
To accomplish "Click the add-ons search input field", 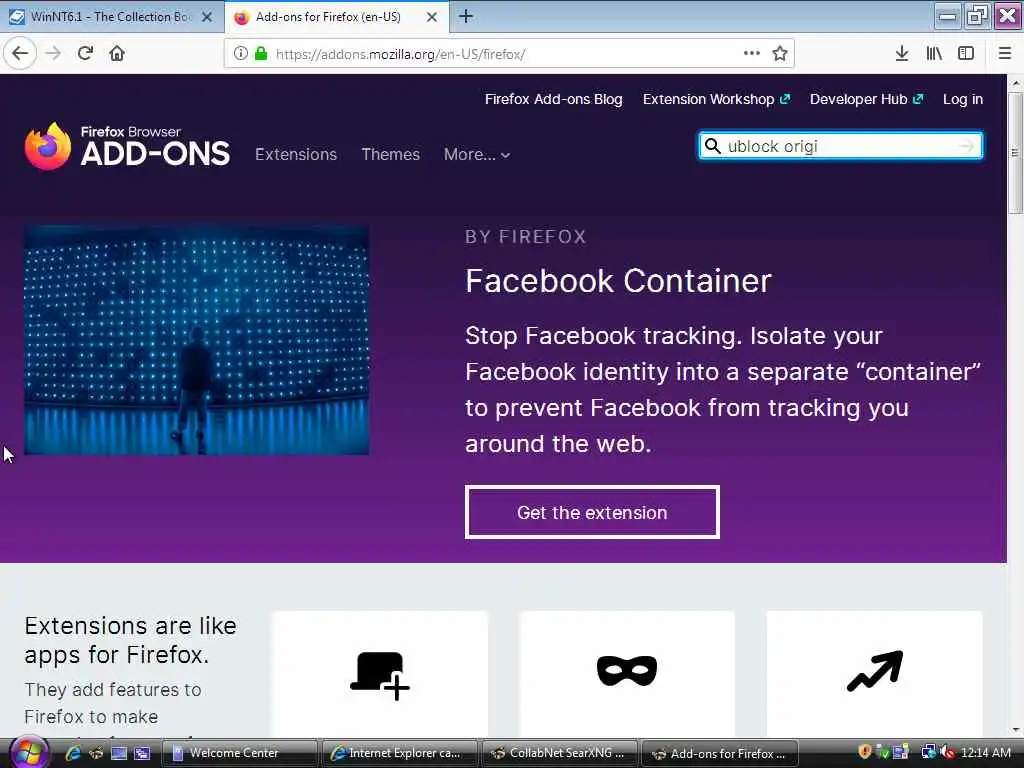I will click(x=839, y=146).
